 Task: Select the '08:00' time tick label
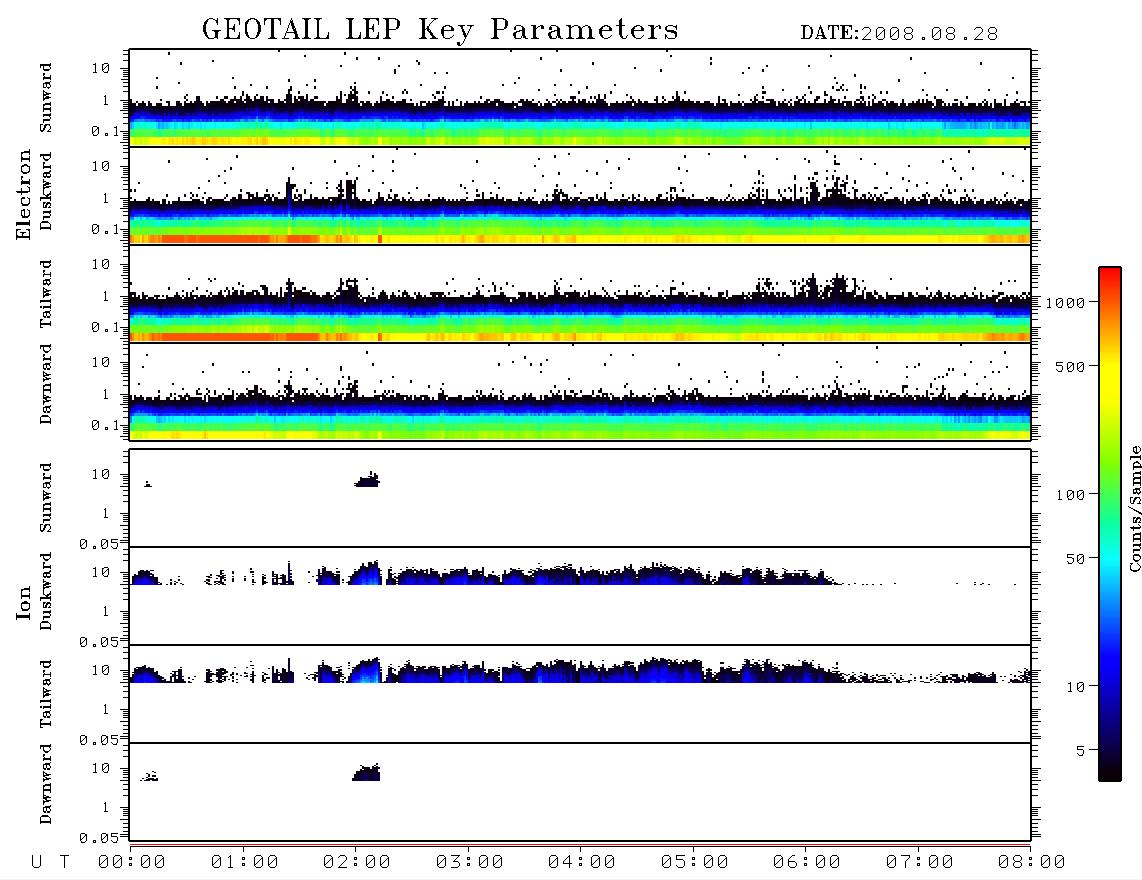1032,863
